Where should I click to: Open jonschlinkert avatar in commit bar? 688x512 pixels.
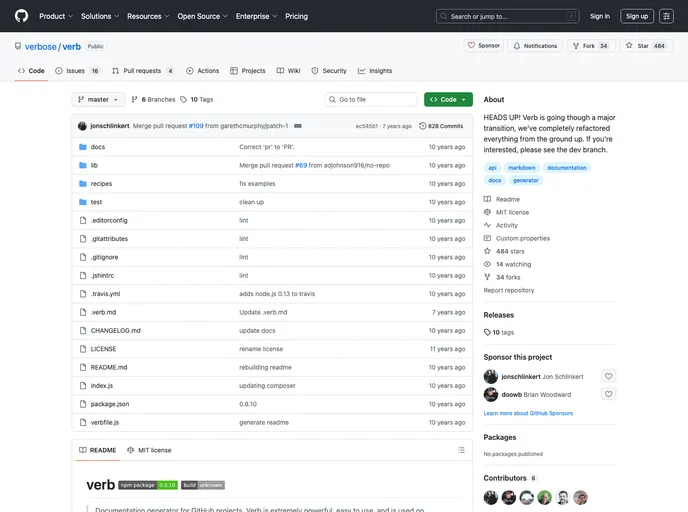point(82,126)
